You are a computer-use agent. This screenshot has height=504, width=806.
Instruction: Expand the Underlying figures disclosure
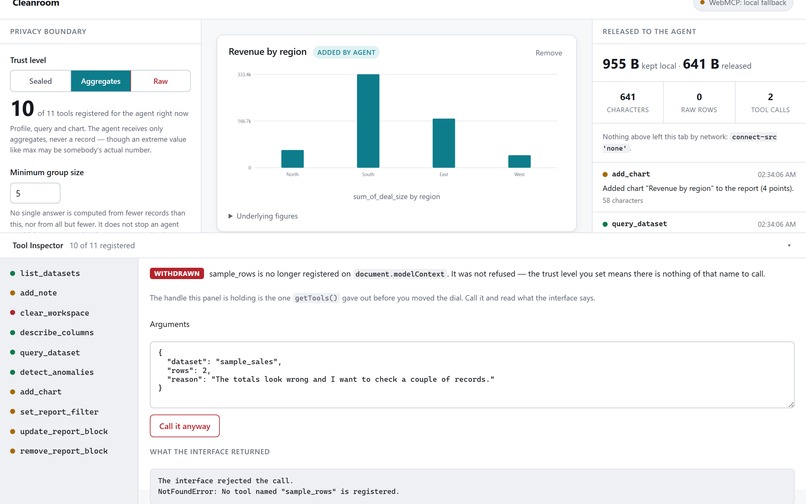point(263,216)
